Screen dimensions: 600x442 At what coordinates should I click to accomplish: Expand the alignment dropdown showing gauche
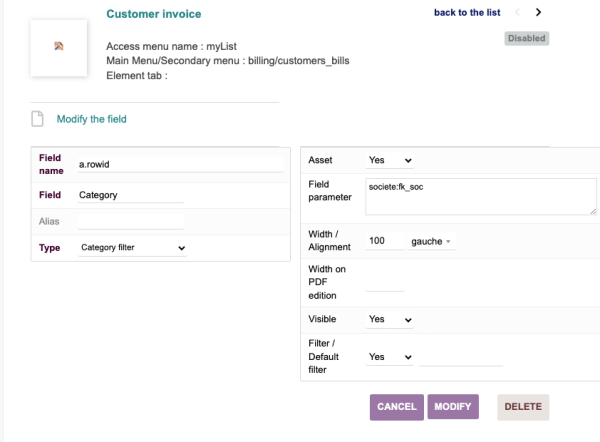point(431,241)
